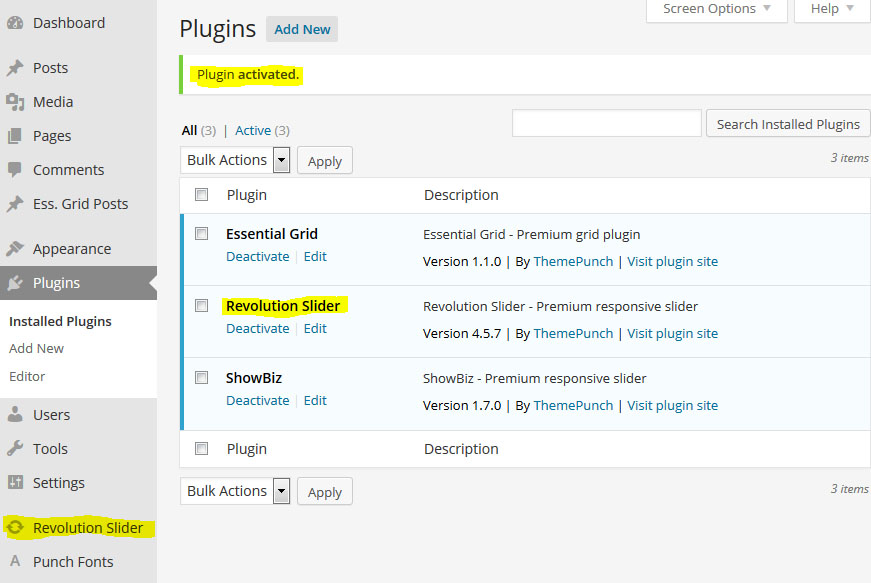The image size is (871, 583).
Task: Click the Posts pushpin icon
Action: coord(15,68)
